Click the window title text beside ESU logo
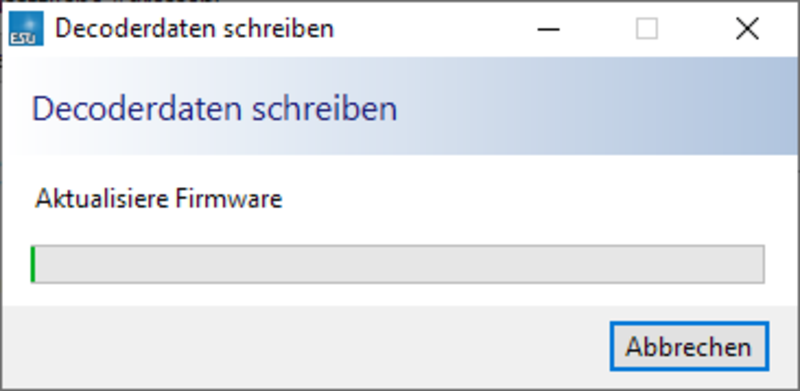800x391 pixels. [x=194, y=29]
